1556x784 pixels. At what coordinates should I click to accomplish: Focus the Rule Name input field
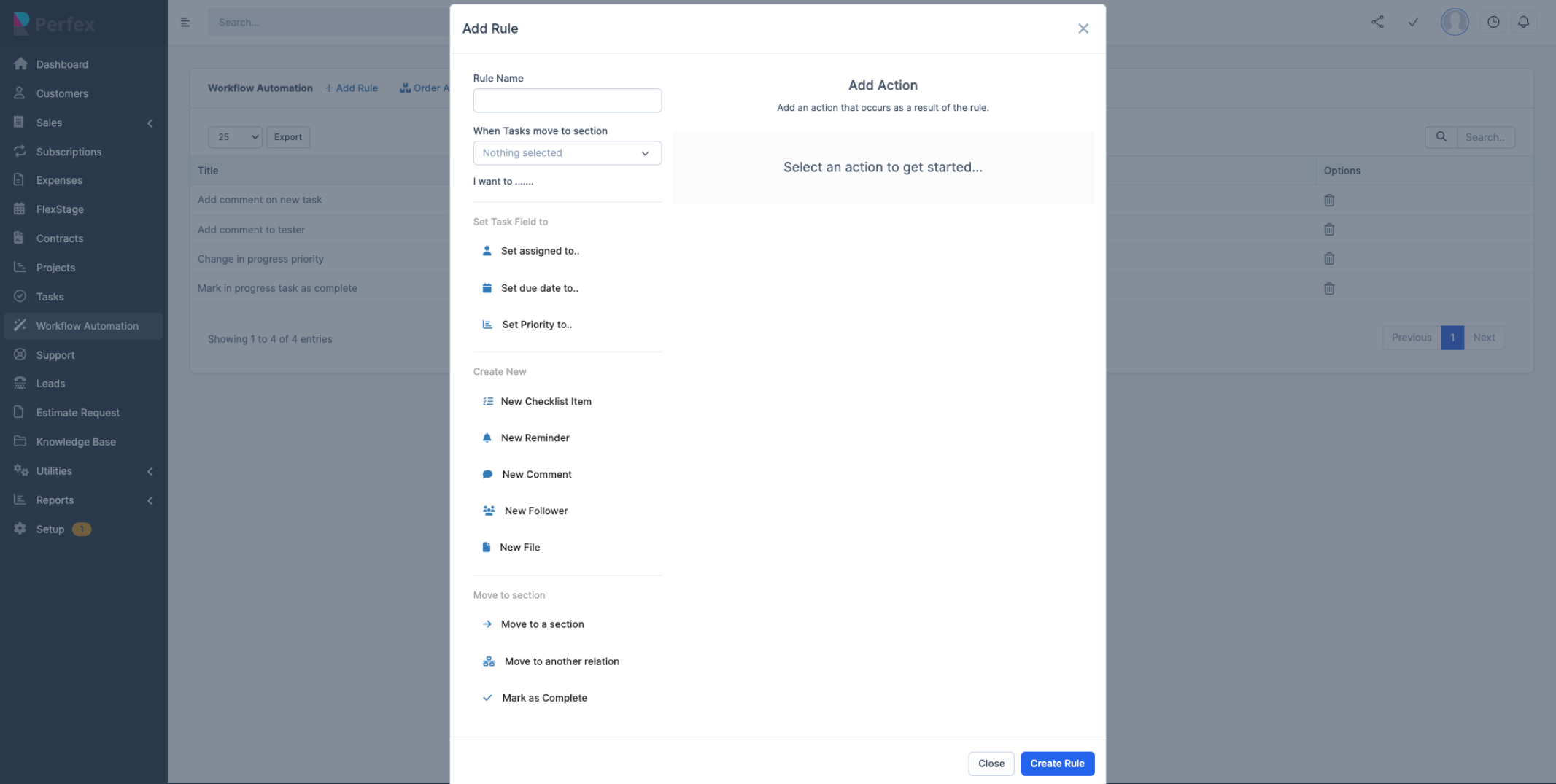(x=567, y=101)
